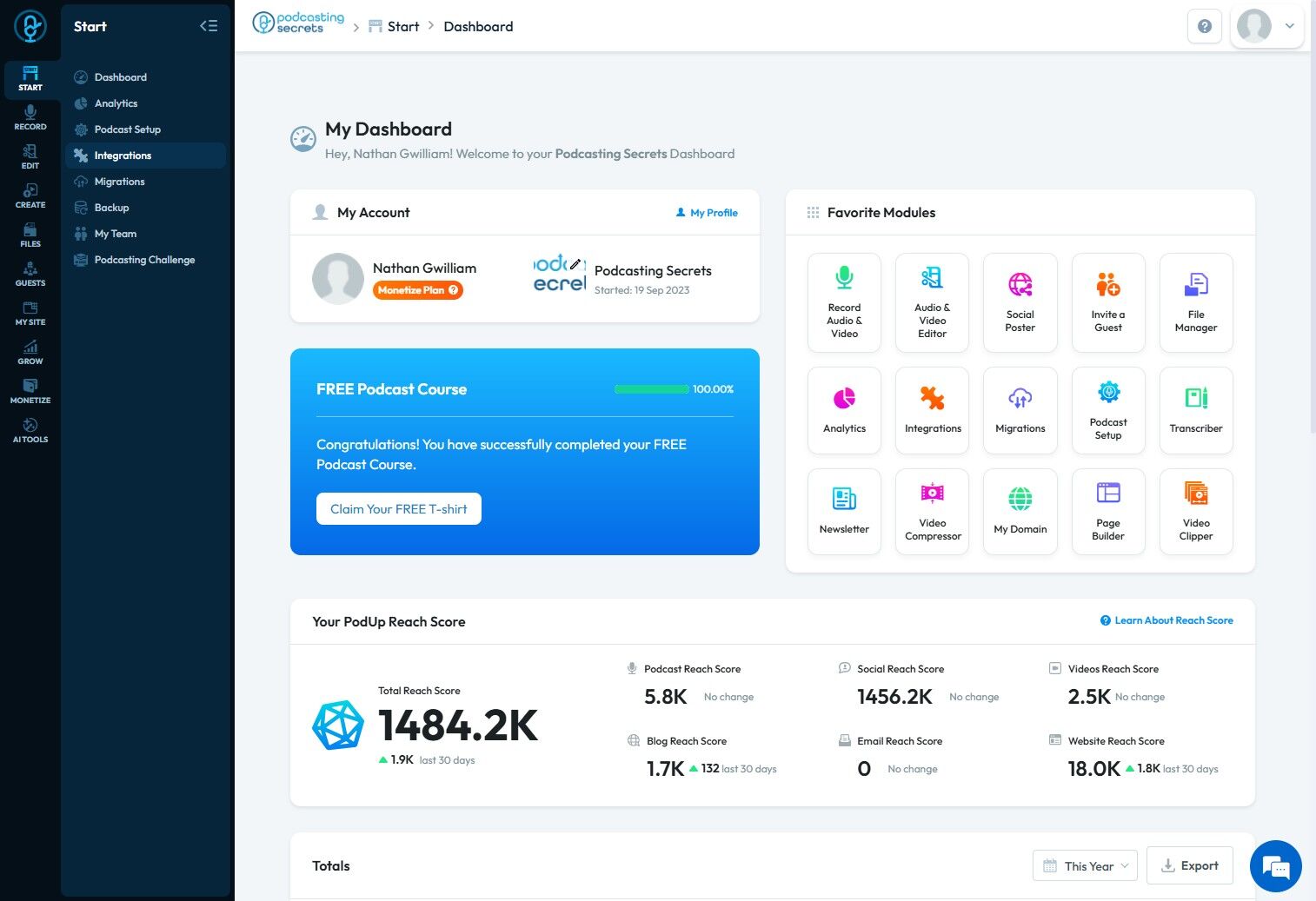This screenshot has height=901, width=1316.
Task: Open the File Manager module
Action: pos(1196,302)
